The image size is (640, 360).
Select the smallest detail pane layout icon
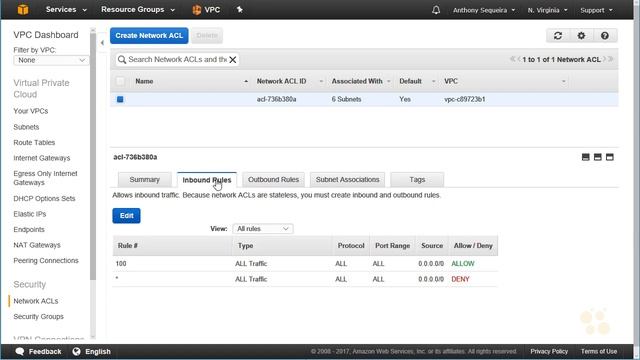point(585,157)
